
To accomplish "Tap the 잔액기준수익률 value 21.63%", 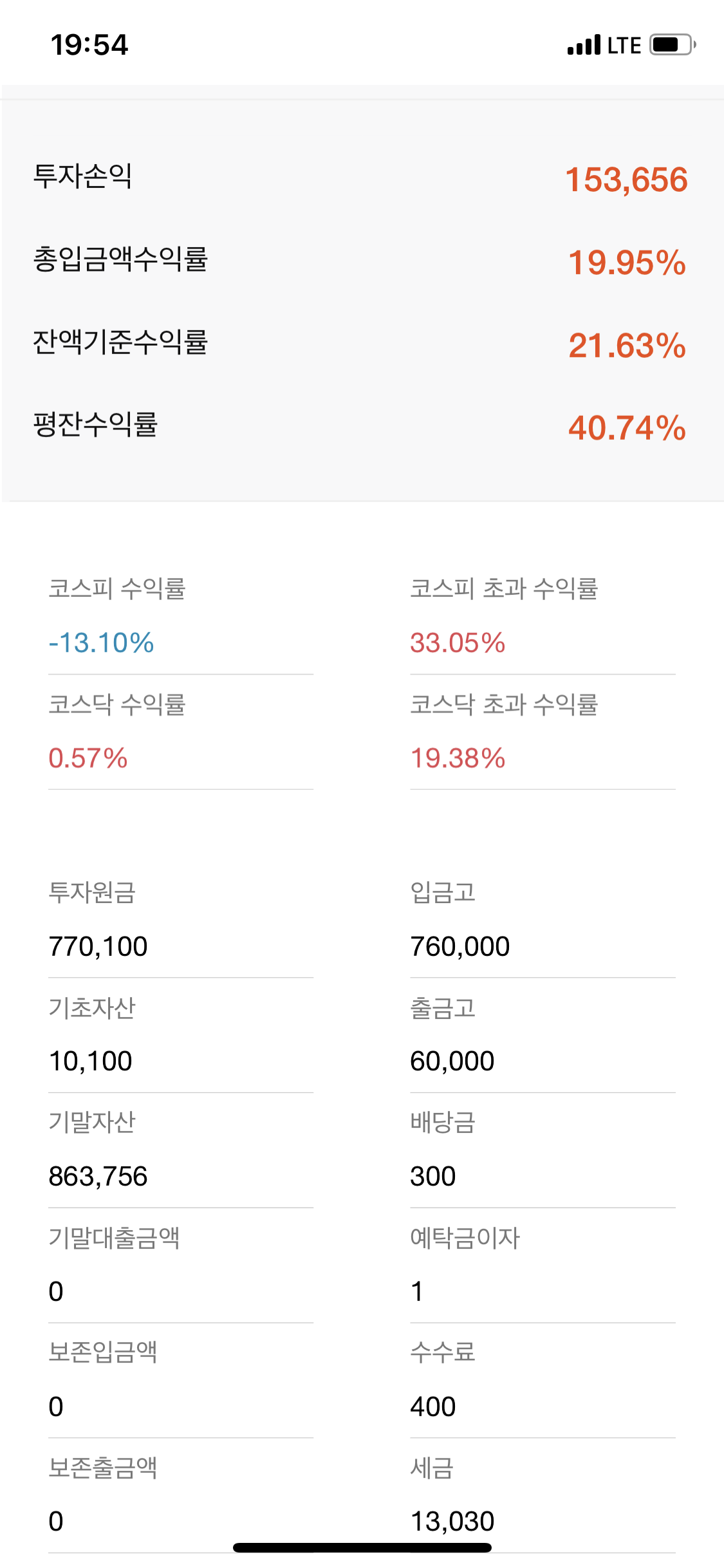I will pos(627,346).
